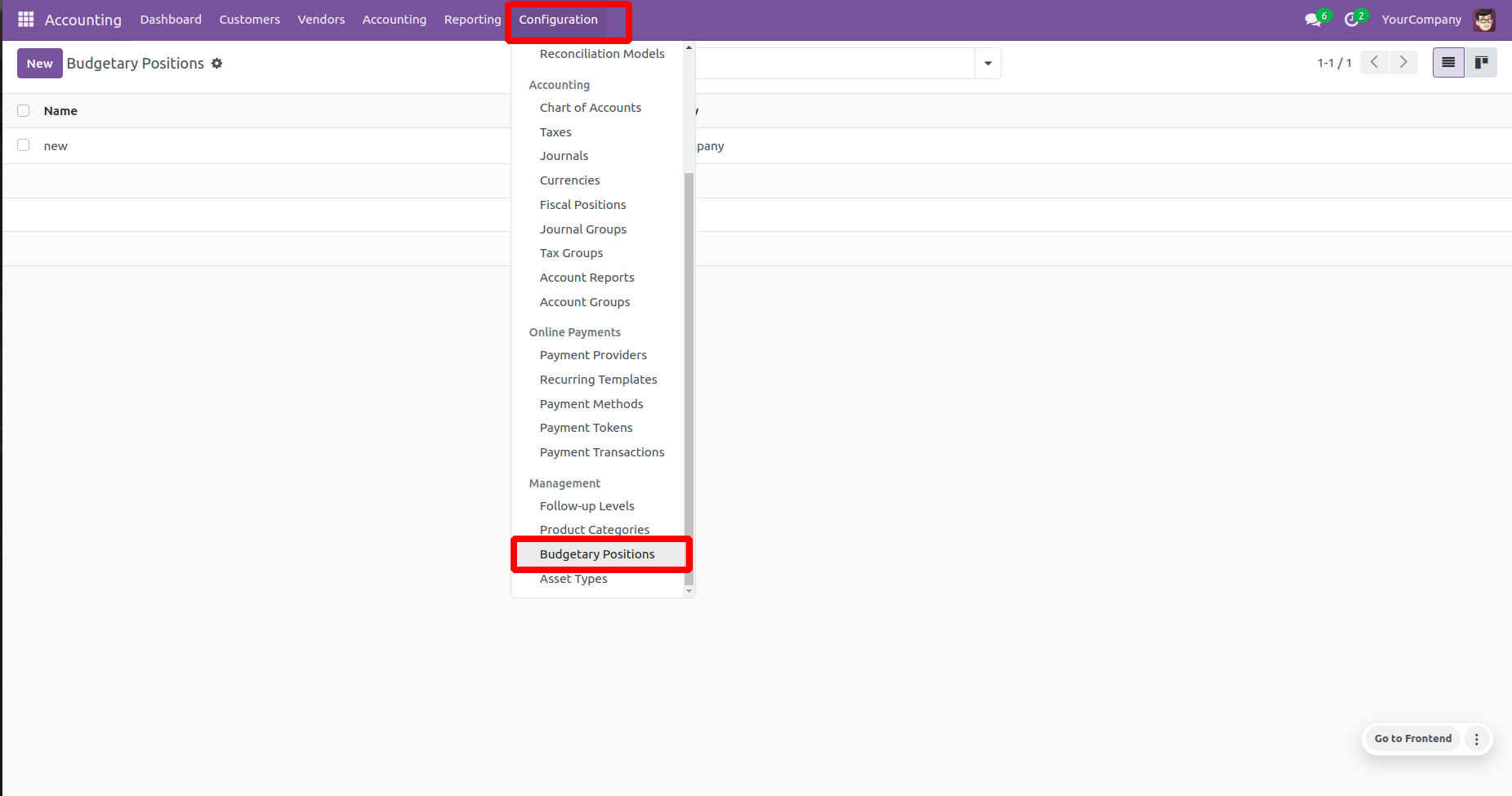Open the Configuration menu
Screen dimensions: 1512x796
[558, 20]
